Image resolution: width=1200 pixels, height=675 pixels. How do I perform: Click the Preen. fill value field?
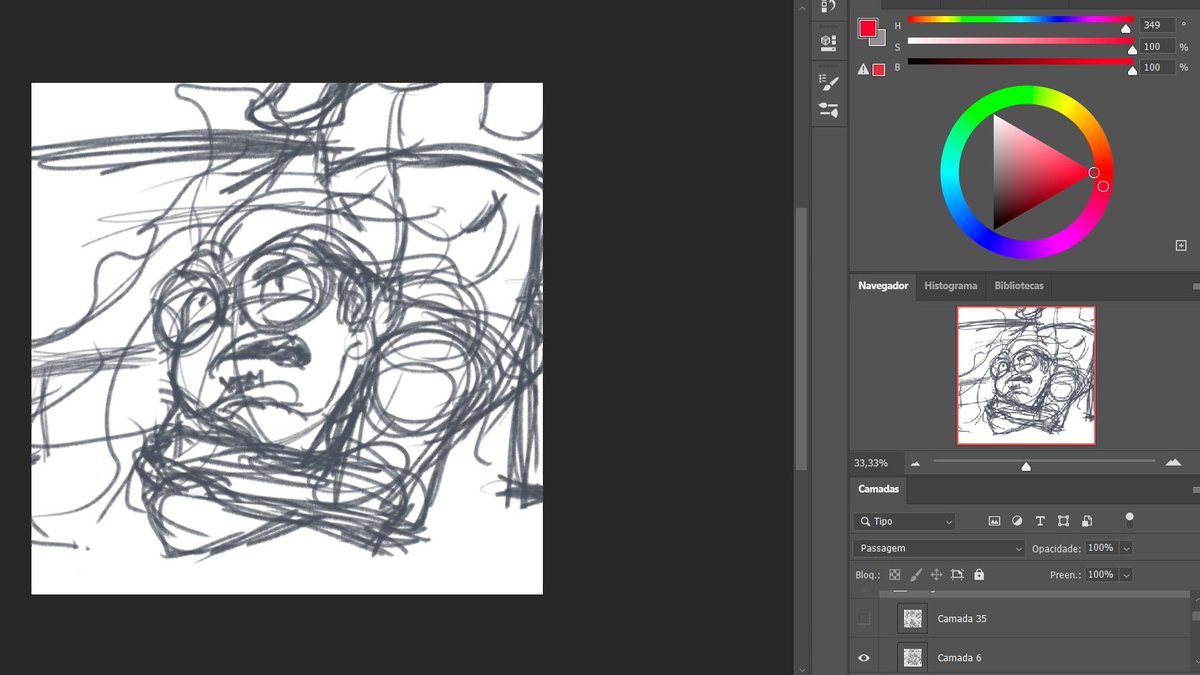pyautogui.click(x=1101, y=575)
